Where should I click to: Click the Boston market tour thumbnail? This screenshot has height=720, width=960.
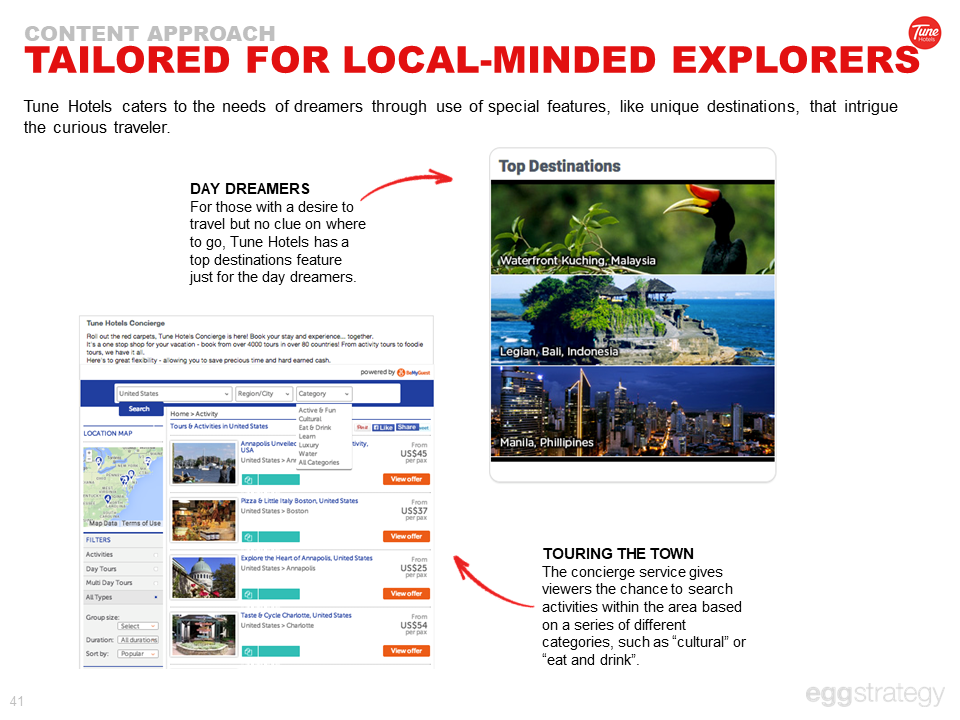[203, 520]
